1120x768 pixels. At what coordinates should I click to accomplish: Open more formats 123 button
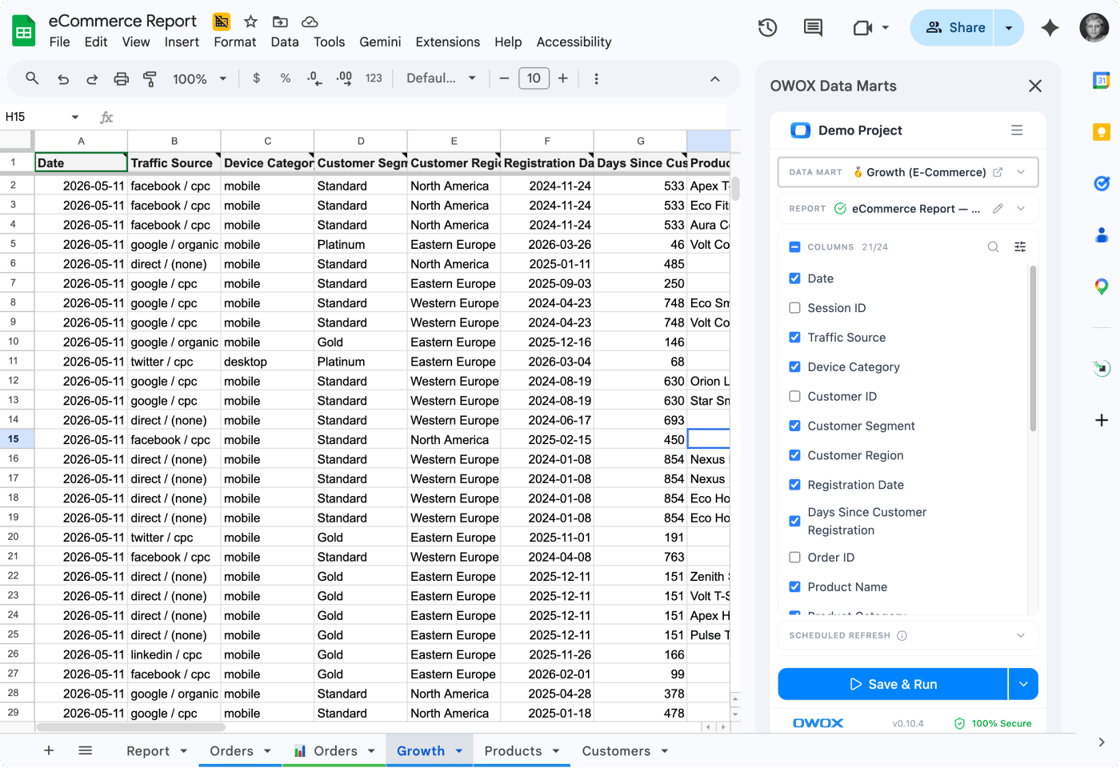(374, 79)
